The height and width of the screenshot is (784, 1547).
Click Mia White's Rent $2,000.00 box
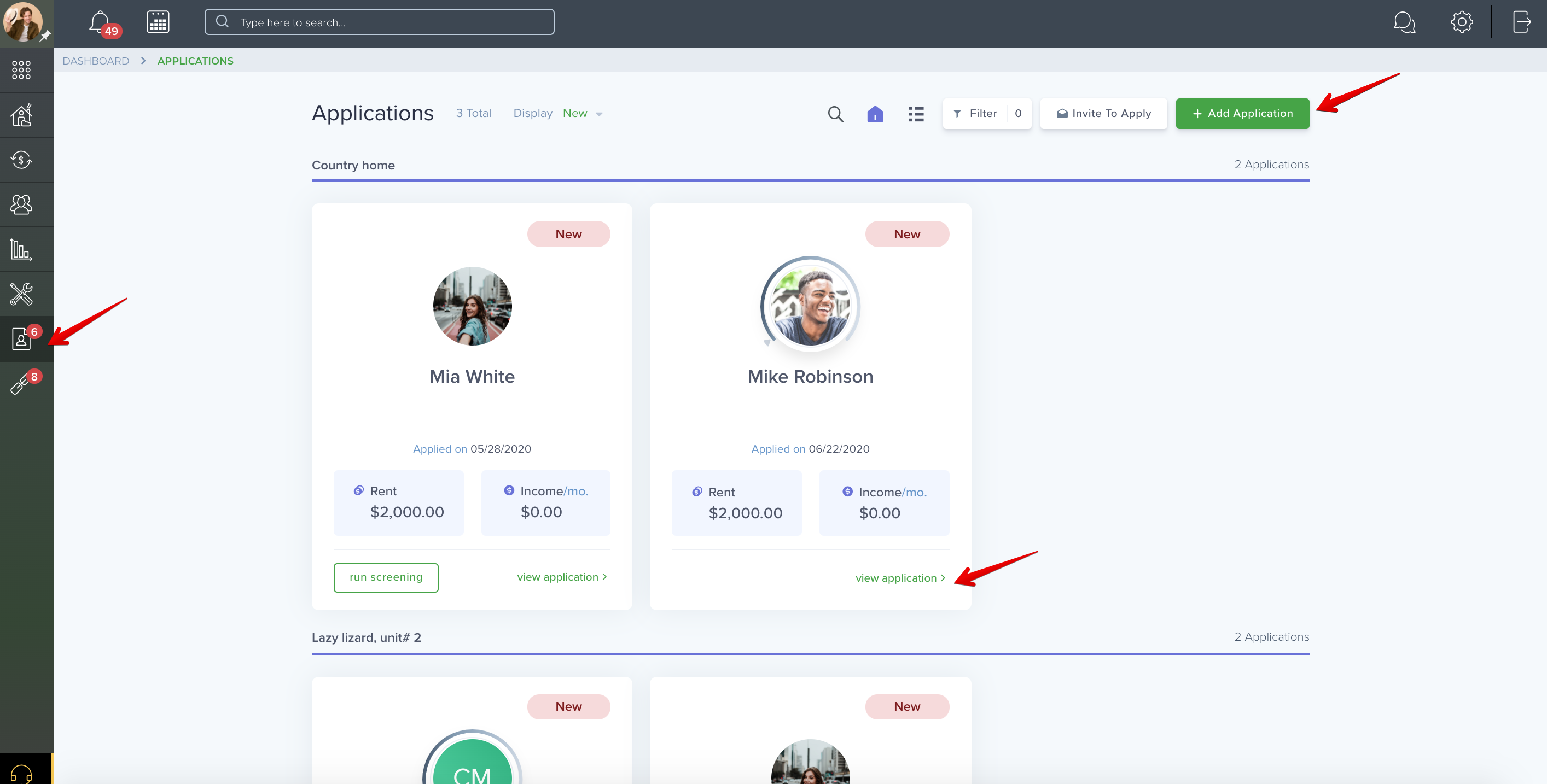[399, 502]
